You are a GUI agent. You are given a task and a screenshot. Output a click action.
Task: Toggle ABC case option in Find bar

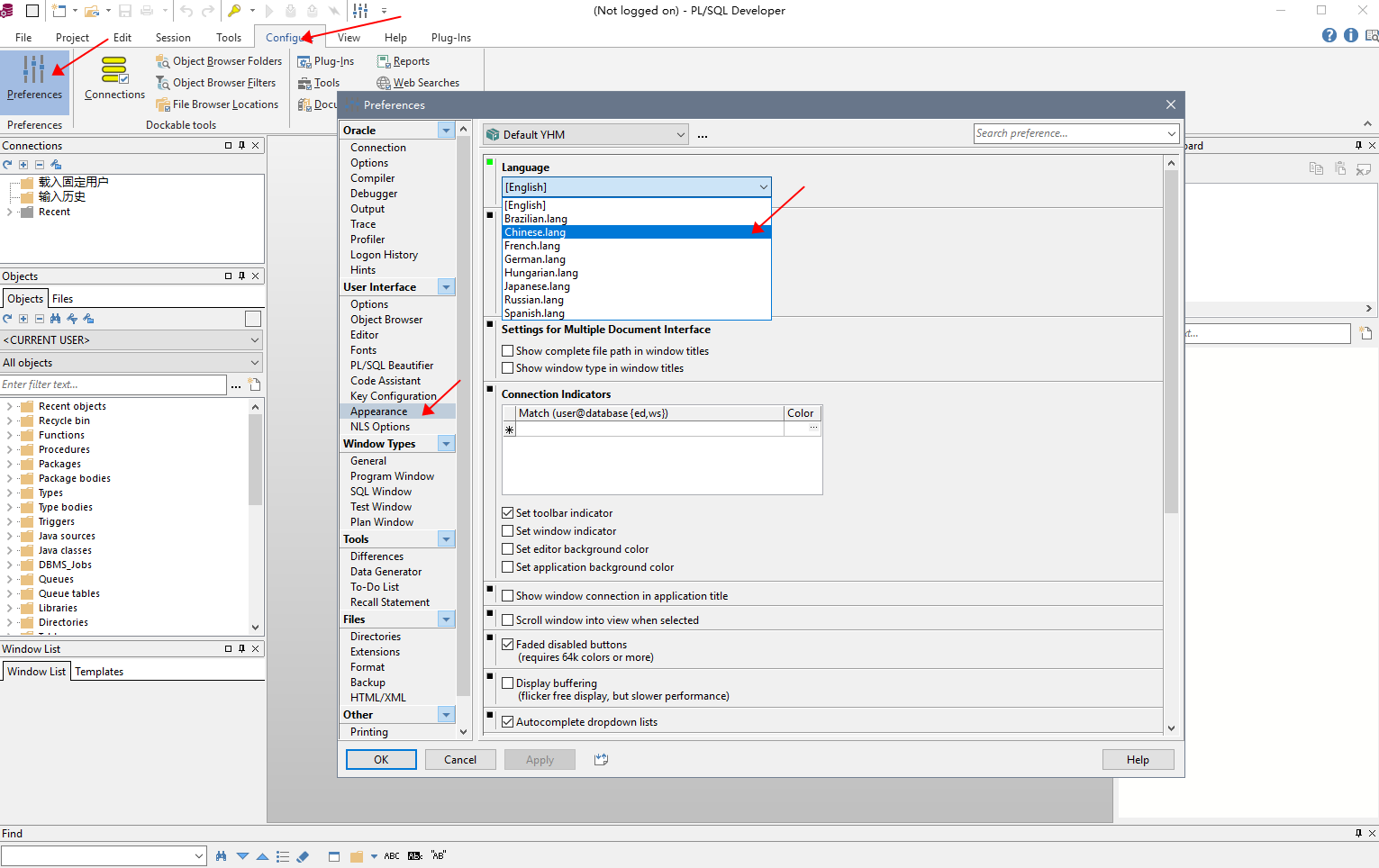coord(392,856)
